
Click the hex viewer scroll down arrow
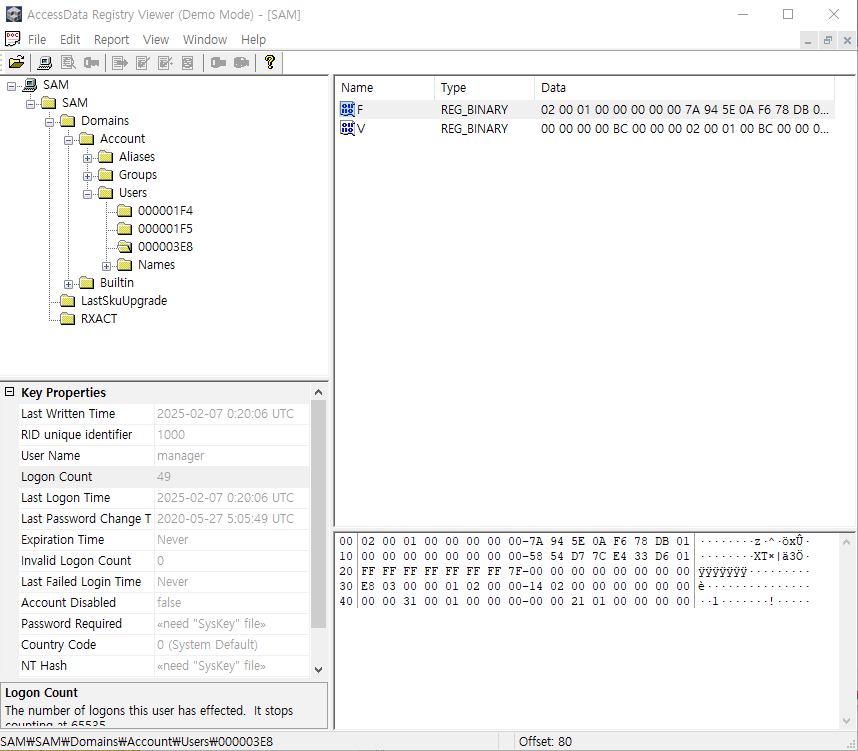(847, 720)
